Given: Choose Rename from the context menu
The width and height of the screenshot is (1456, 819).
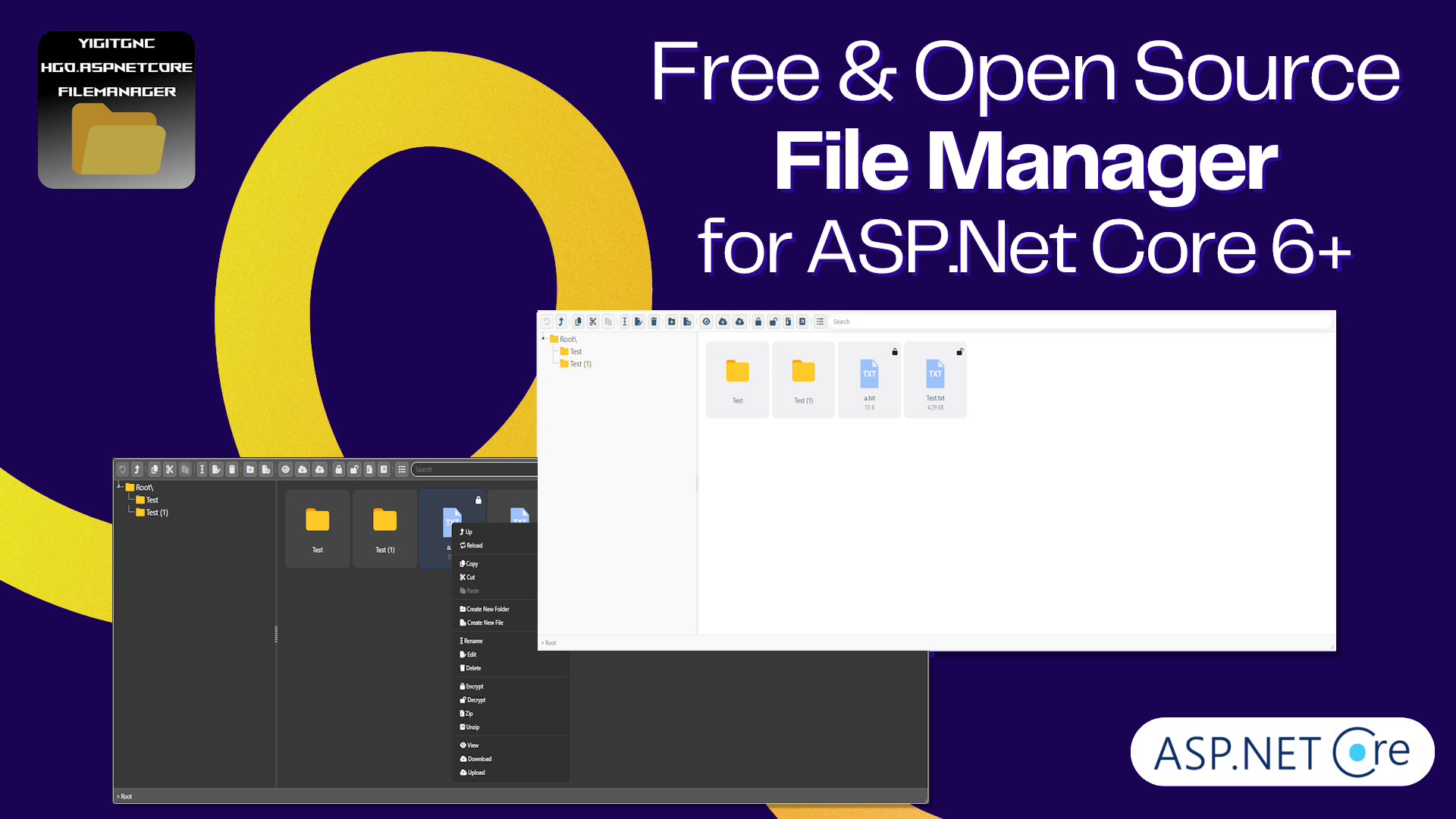Looking at the screenshot, I should click(x=471, y=641).
